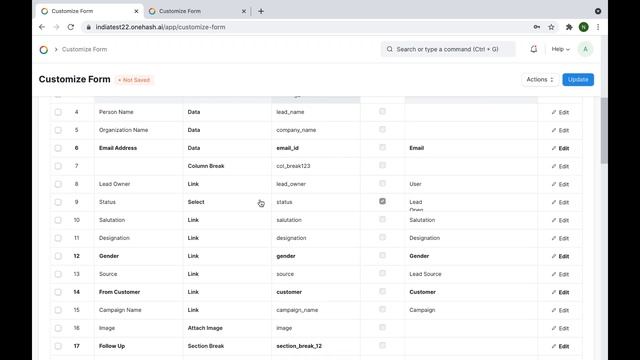This screenshot has height=360, width=640.
Task: Click the Update button
Action: click(x=578, y=80)
